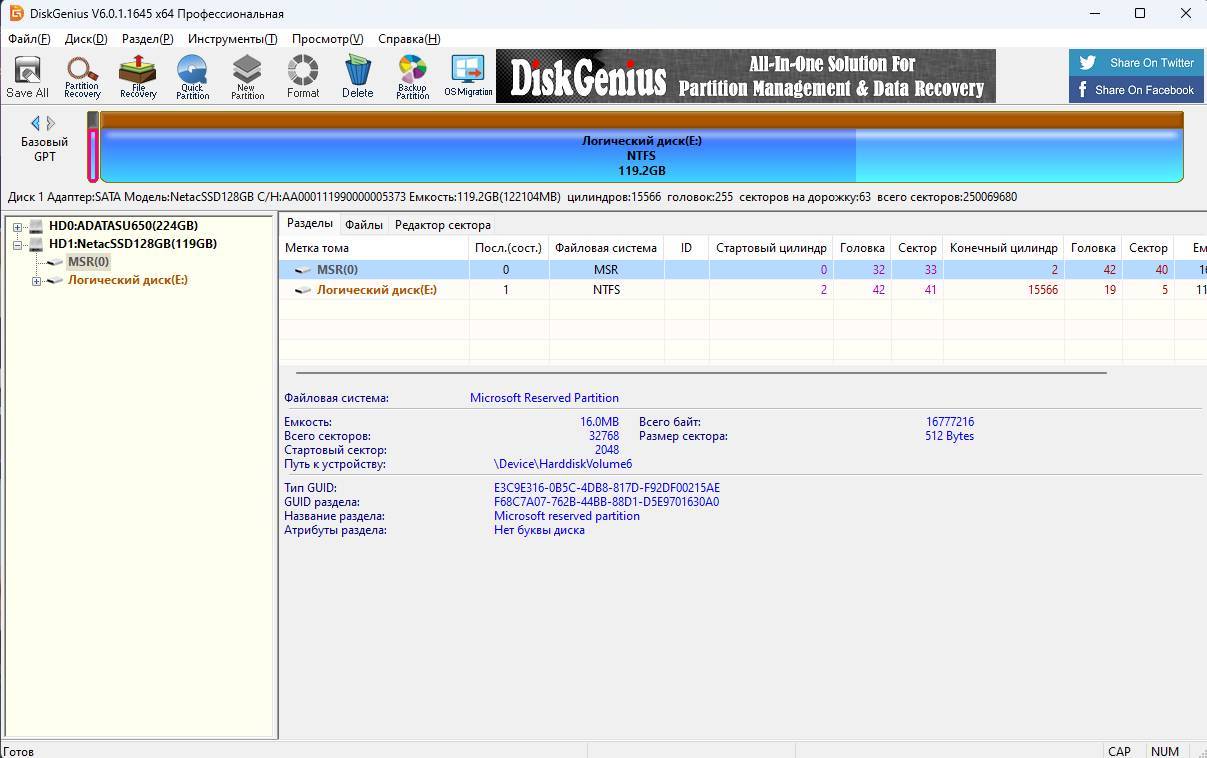1207x758 pixels.
Task: Click the Format toolbar icon
Action: tap(303, 76)
